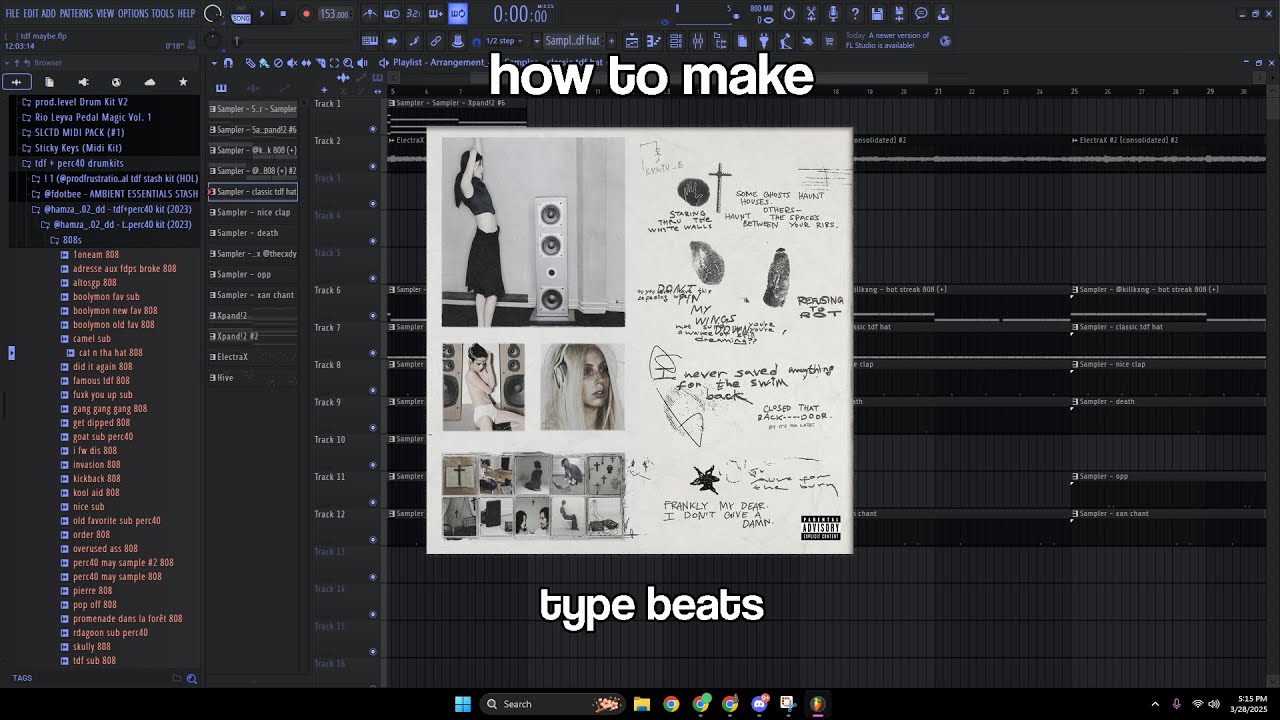Expand the 'Sticky Keys (Midi Kit)' folder

pyautogui.click(x=72, y=148)
